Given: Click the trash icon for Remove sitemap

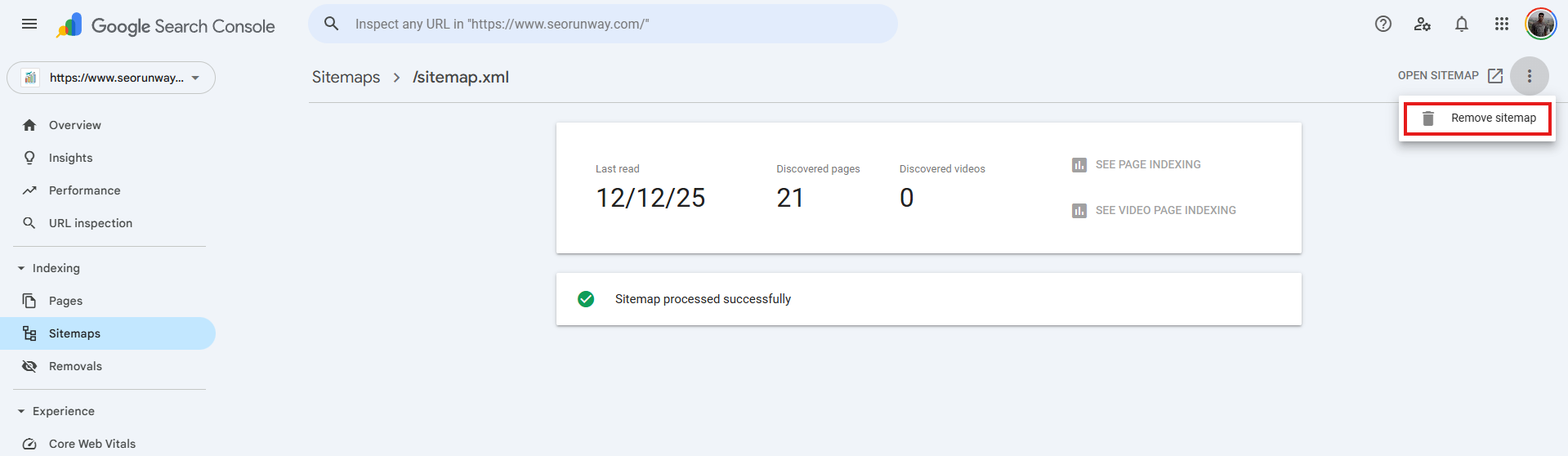Looking at the screenshot, I should point(1428,118).
